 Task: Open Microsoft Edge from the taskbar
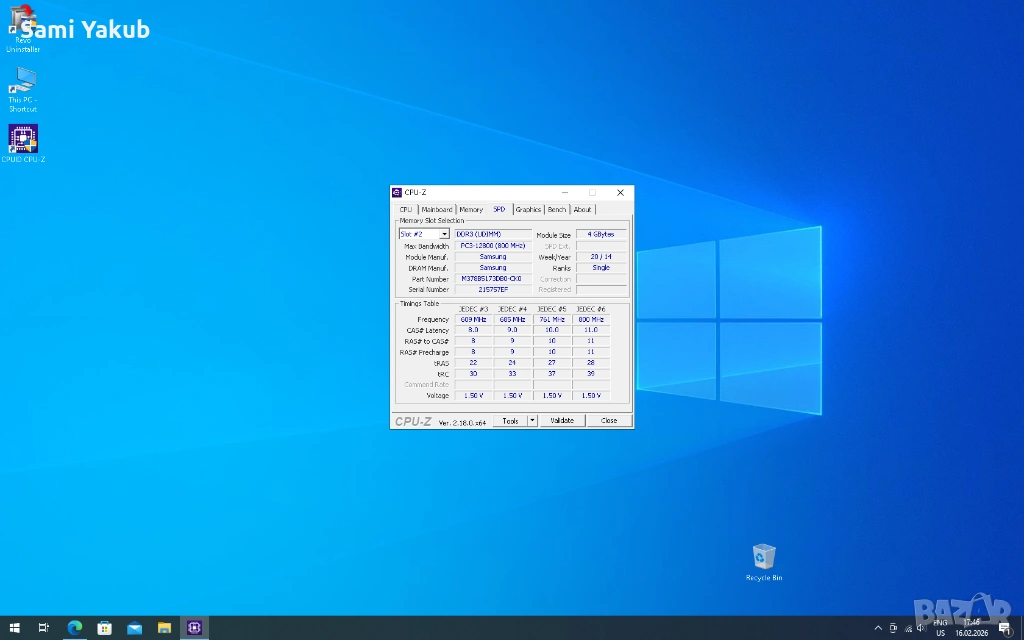point(74,628)
